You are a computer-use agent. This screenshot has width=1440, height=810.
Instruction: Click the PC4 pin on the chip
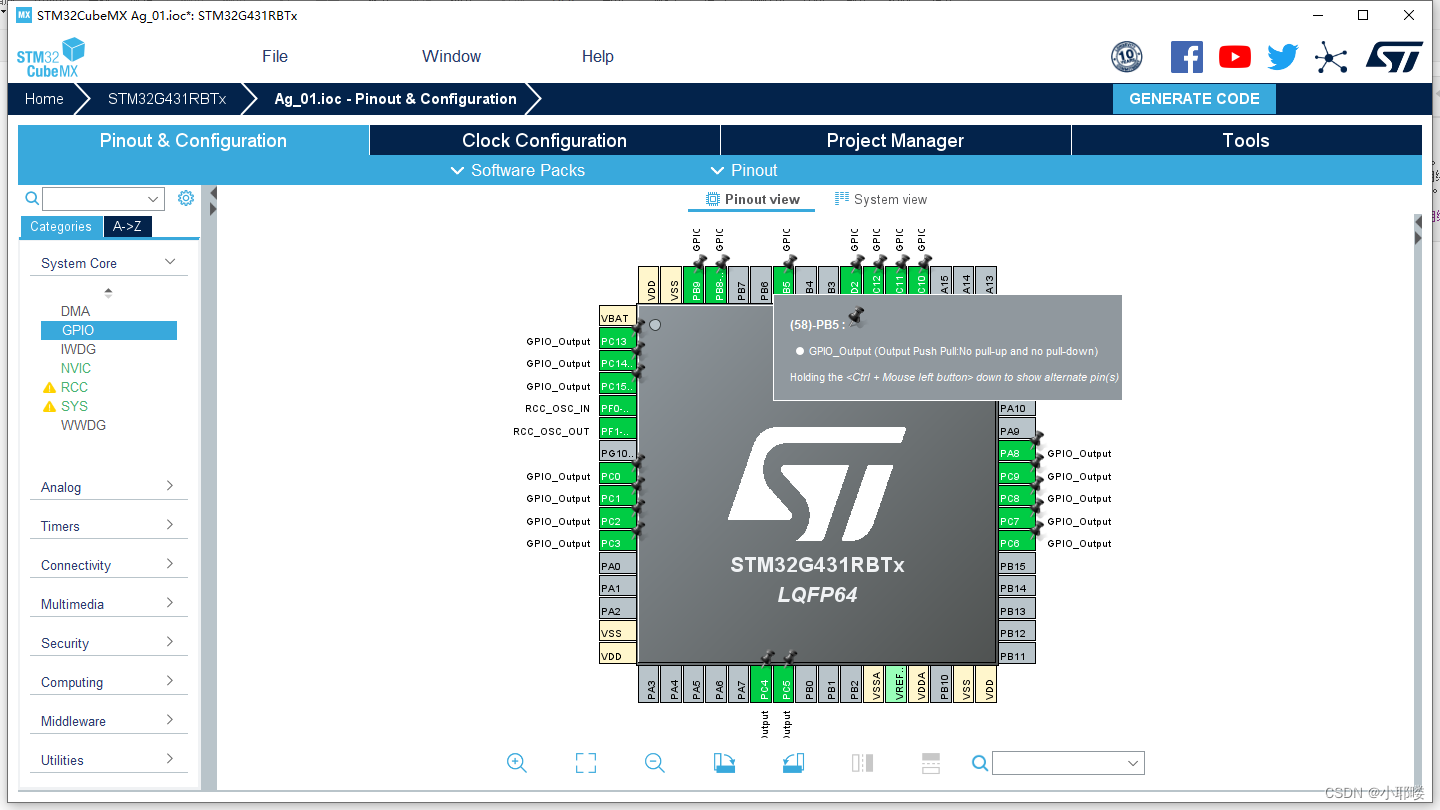tap(761, 684)
